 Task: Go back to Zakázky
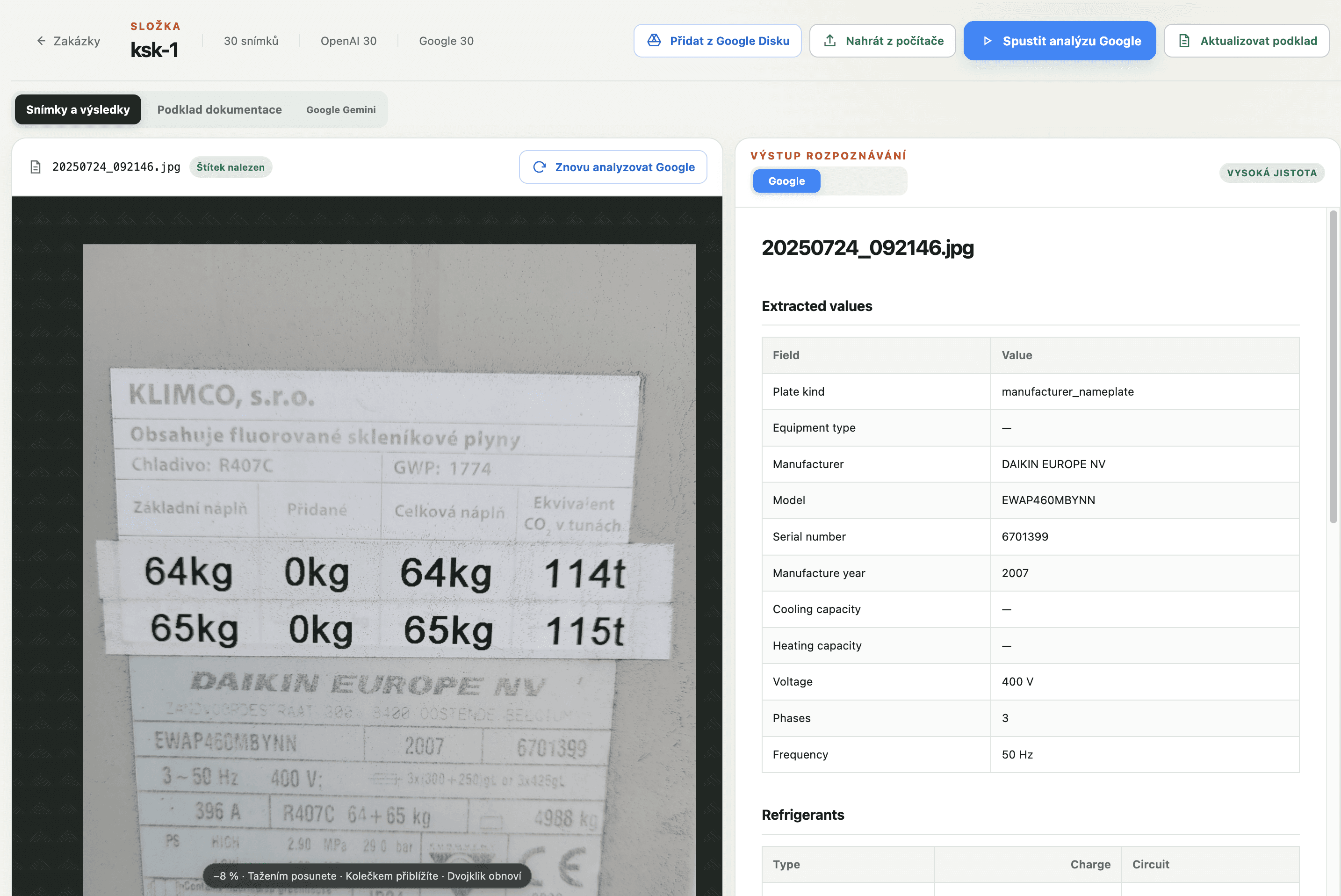(x=68, y=41)
